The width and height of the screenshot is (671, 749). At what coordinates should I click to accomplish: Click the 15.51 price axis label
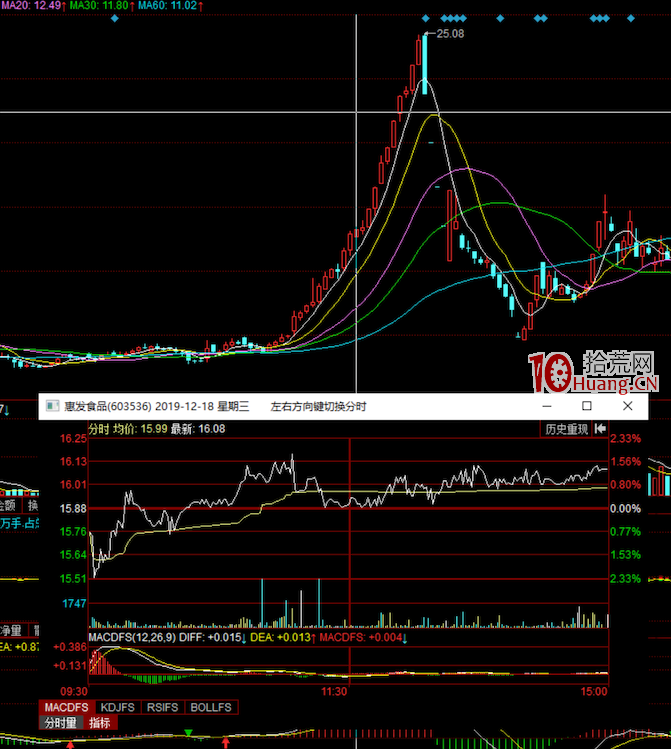(73, 579)
